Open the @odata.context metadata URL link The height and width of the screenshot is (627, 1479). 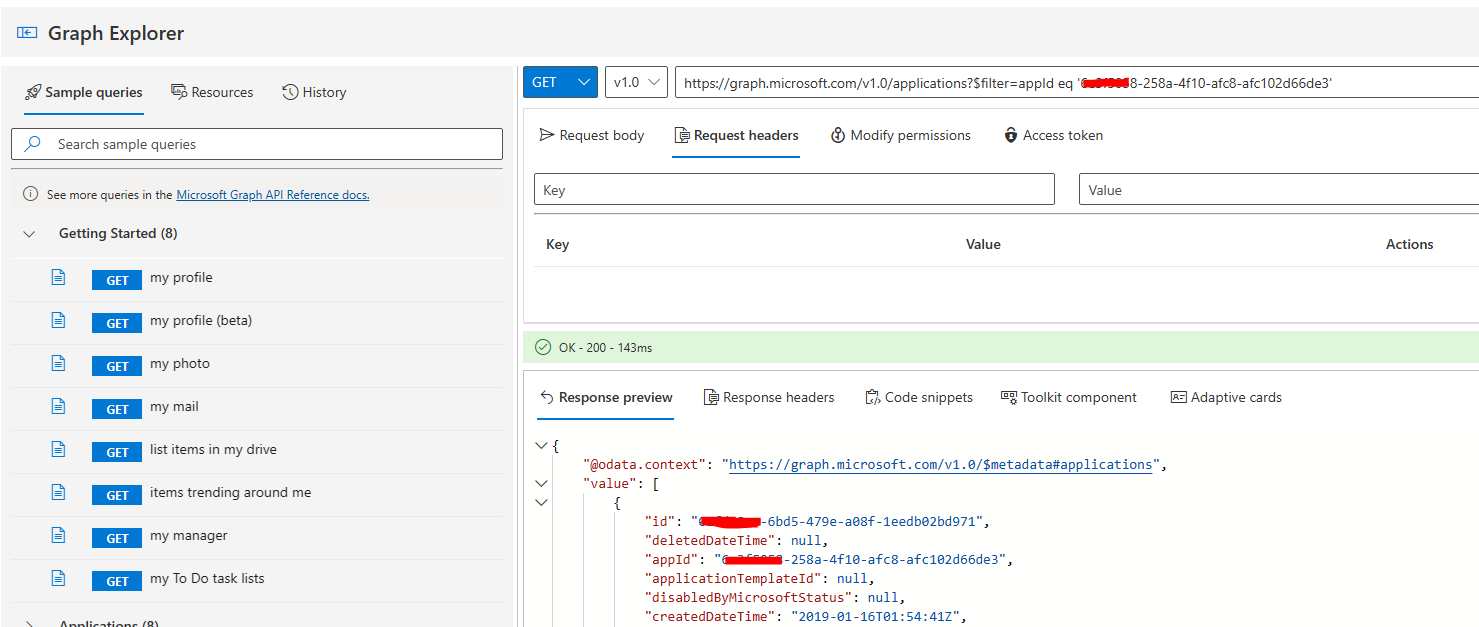[940, 465]
